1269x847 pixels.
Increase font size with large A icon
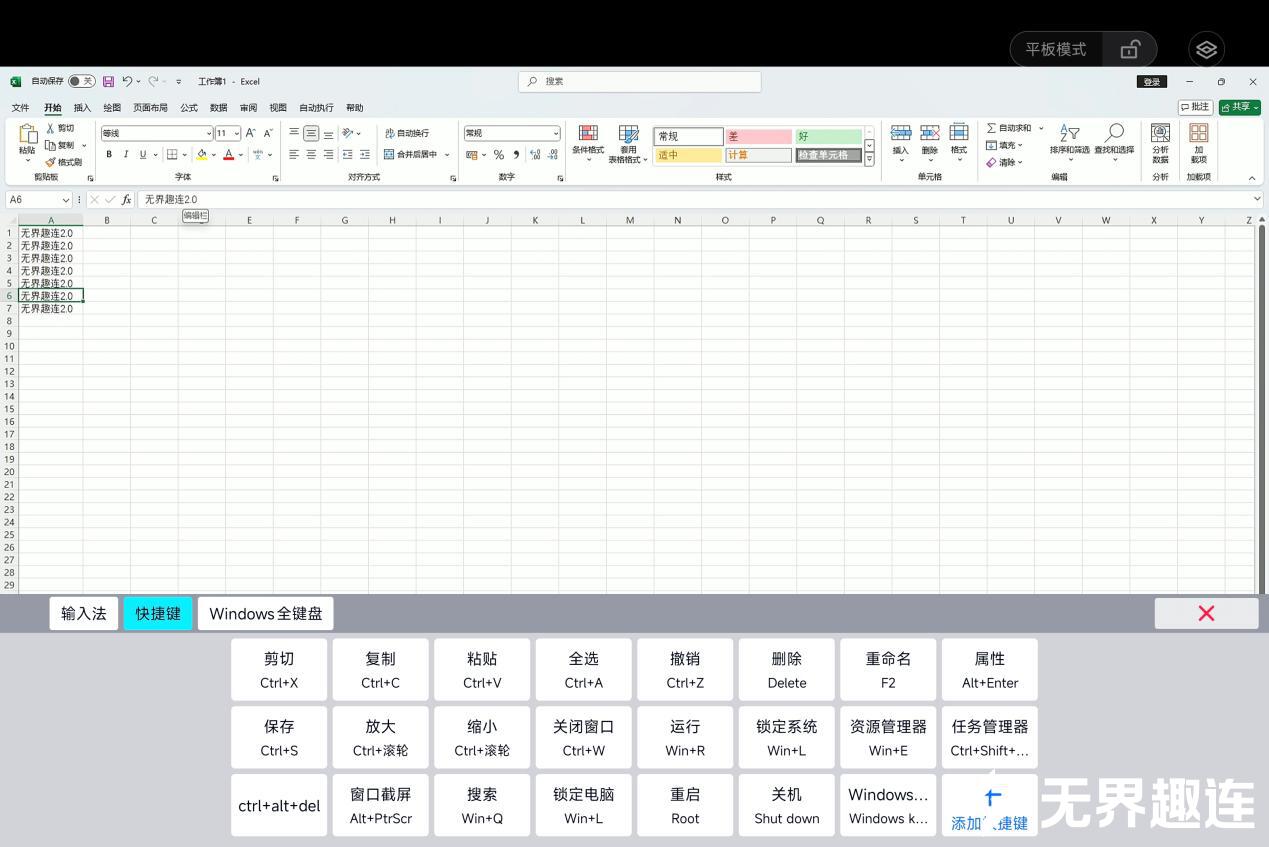[x=250, y=133]
